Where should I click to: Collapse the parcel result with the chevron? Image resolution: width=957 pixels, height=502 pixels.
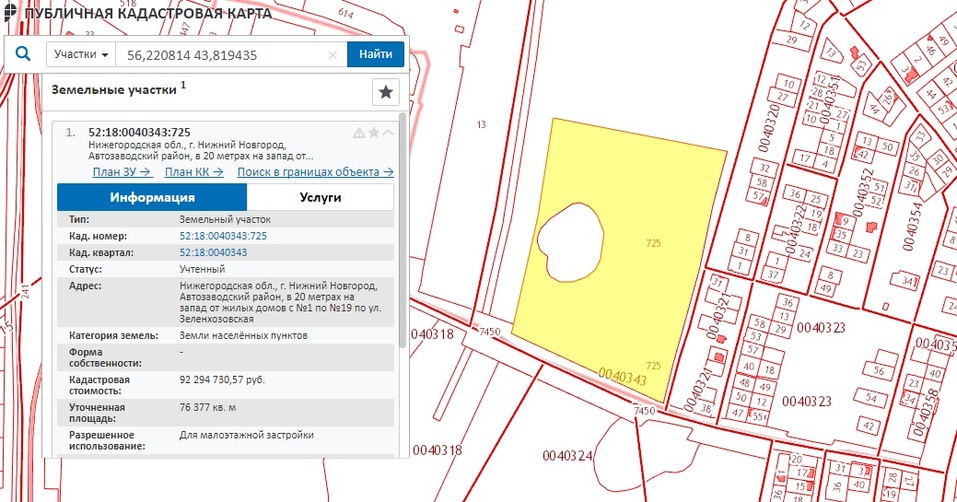pyautogui.click(x=388, y=132)
